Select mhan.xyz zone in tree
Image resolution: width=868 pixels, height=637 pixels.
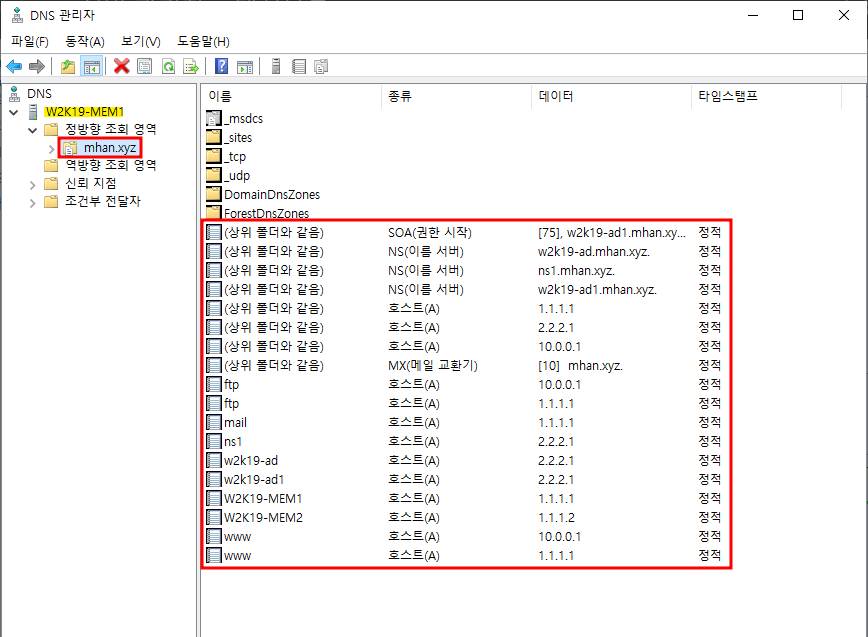click(x=110, y=148)
